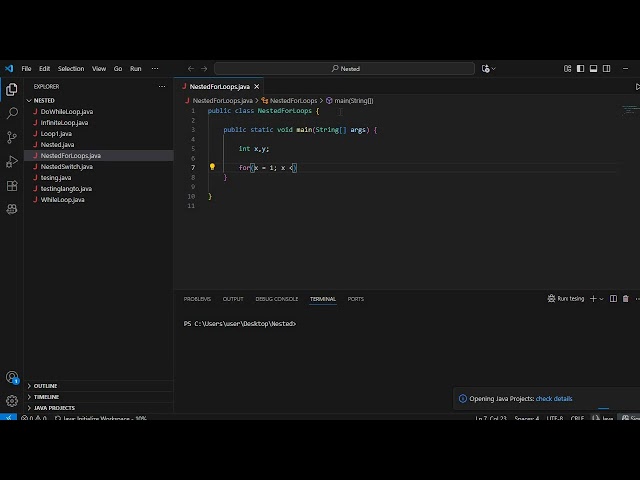Open Explorer views and more actions ellipsis

tap(162, 87)
